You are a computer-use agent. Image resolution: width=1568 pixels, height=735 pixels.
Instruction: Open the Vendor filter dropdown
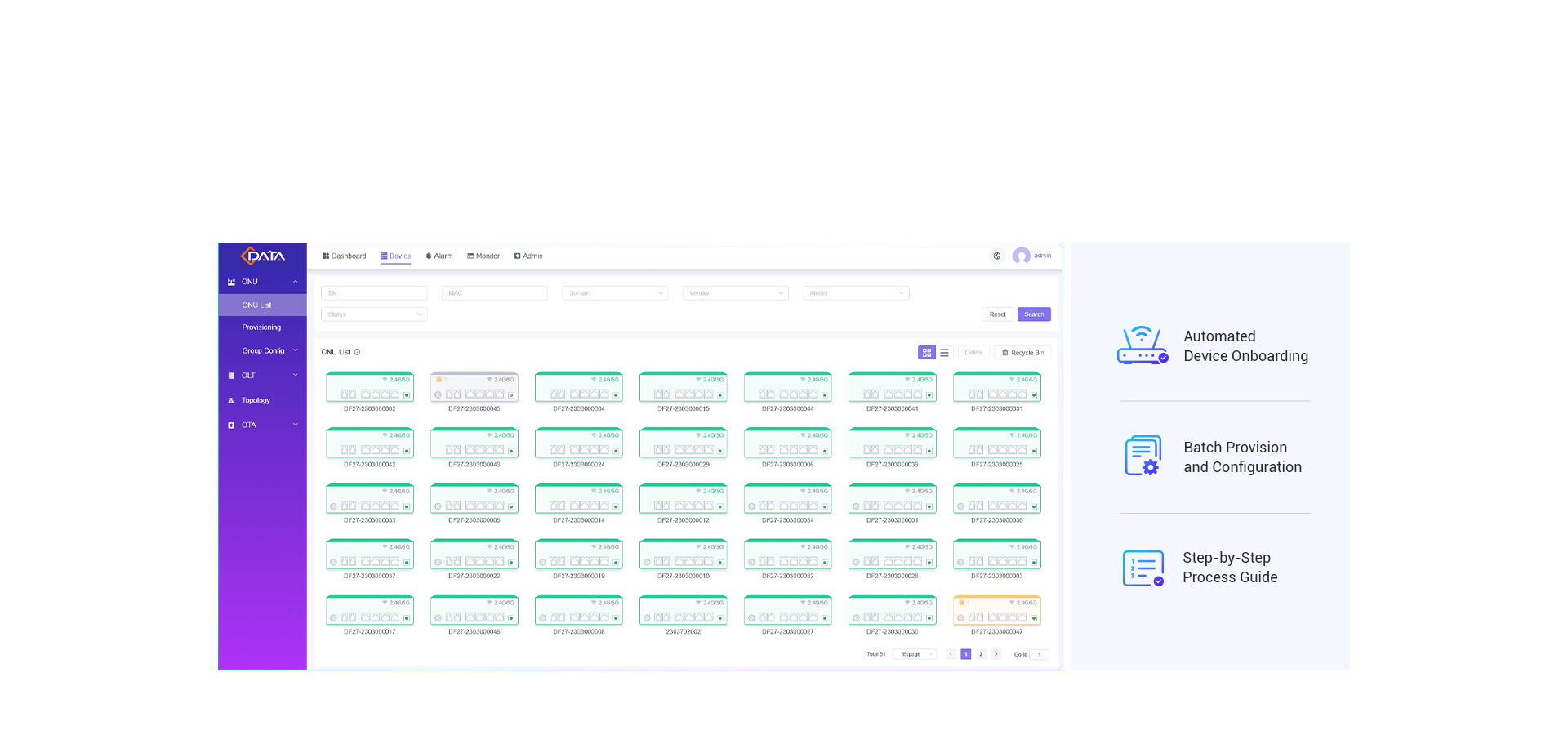[x=736, y=292]
